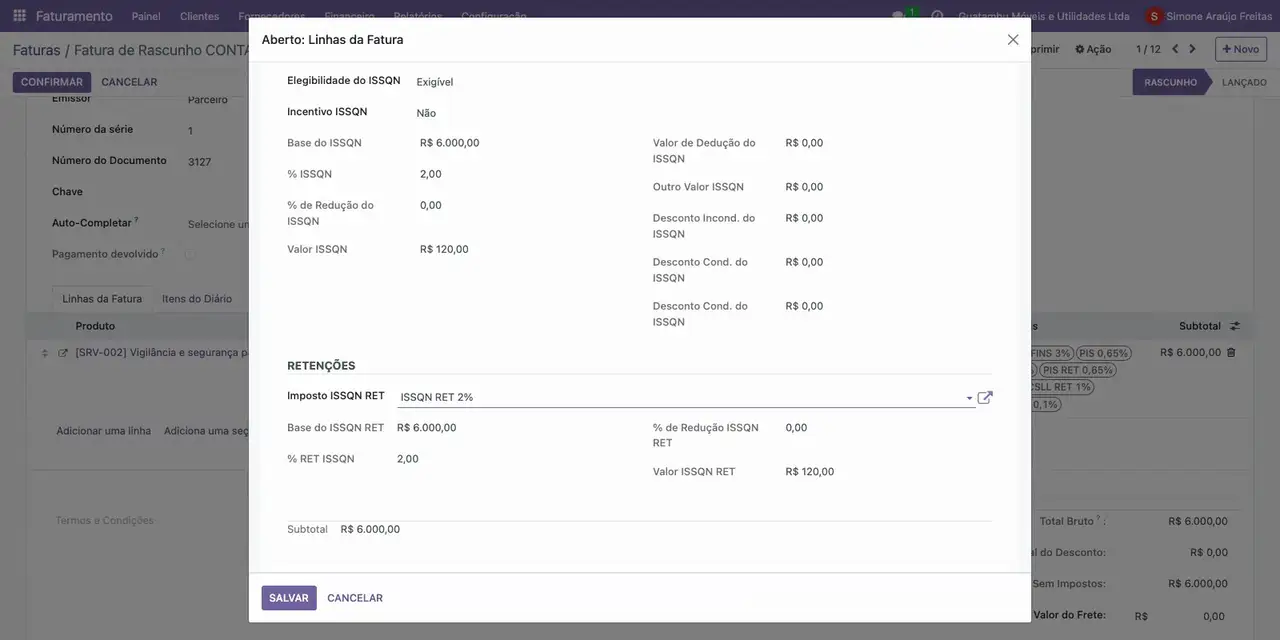Expand the Imposto ISSQN RET dropdown arrow
The height and width of the screenshot is (640, 1280).
969,398
